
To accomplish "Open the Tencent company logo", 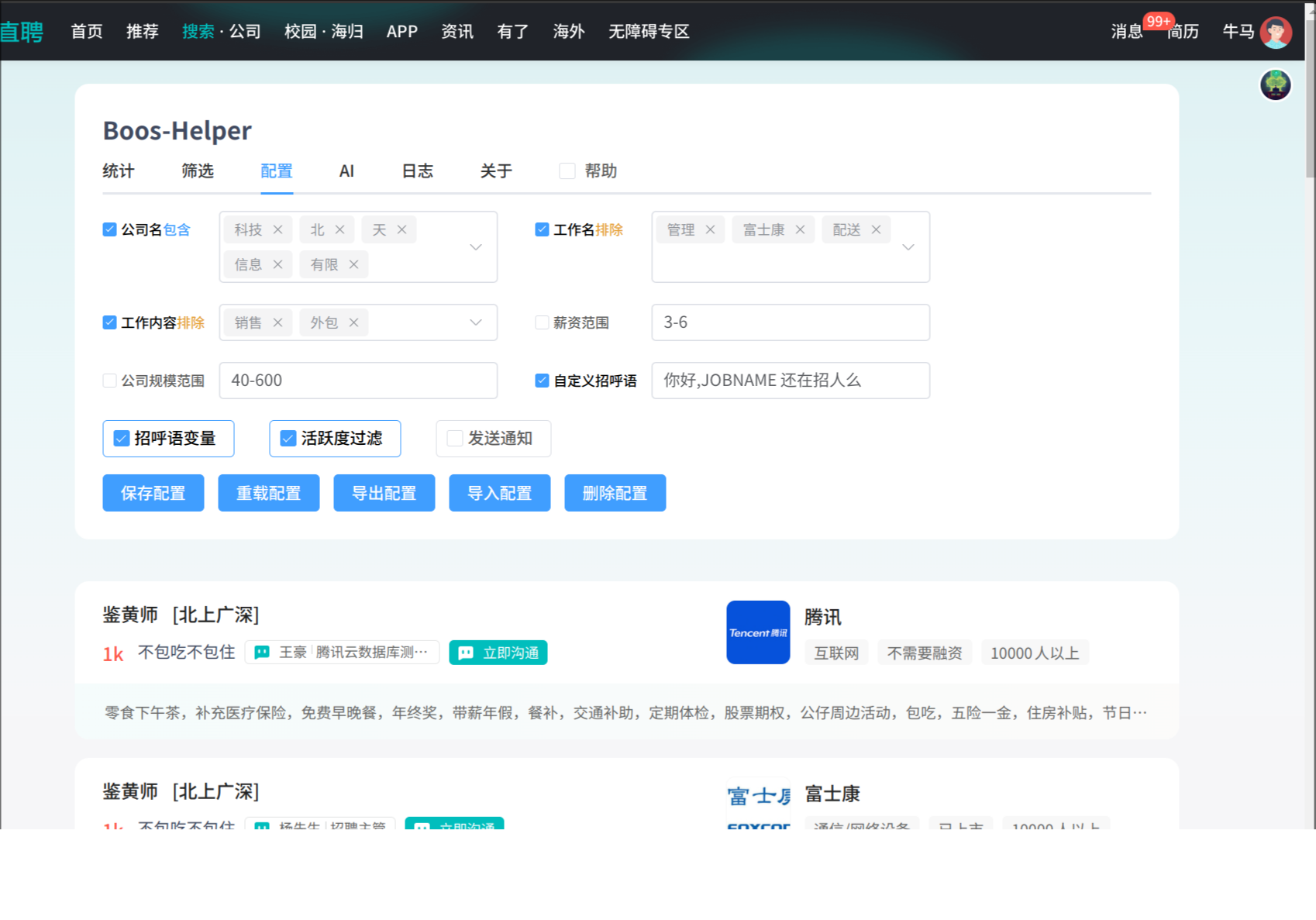I will pos(757,632).
